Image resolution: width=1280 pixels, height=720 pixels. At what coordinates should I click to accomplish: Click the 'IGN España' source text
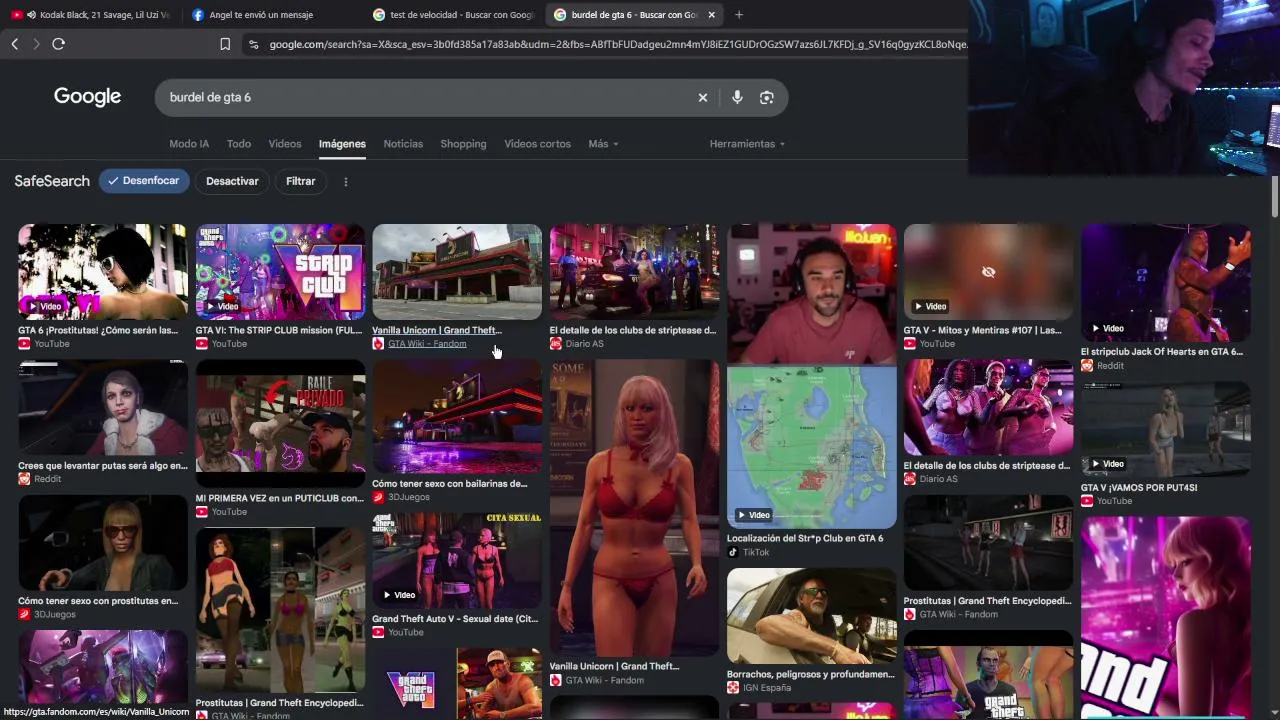pyautogui.click(x=767, y=688)
